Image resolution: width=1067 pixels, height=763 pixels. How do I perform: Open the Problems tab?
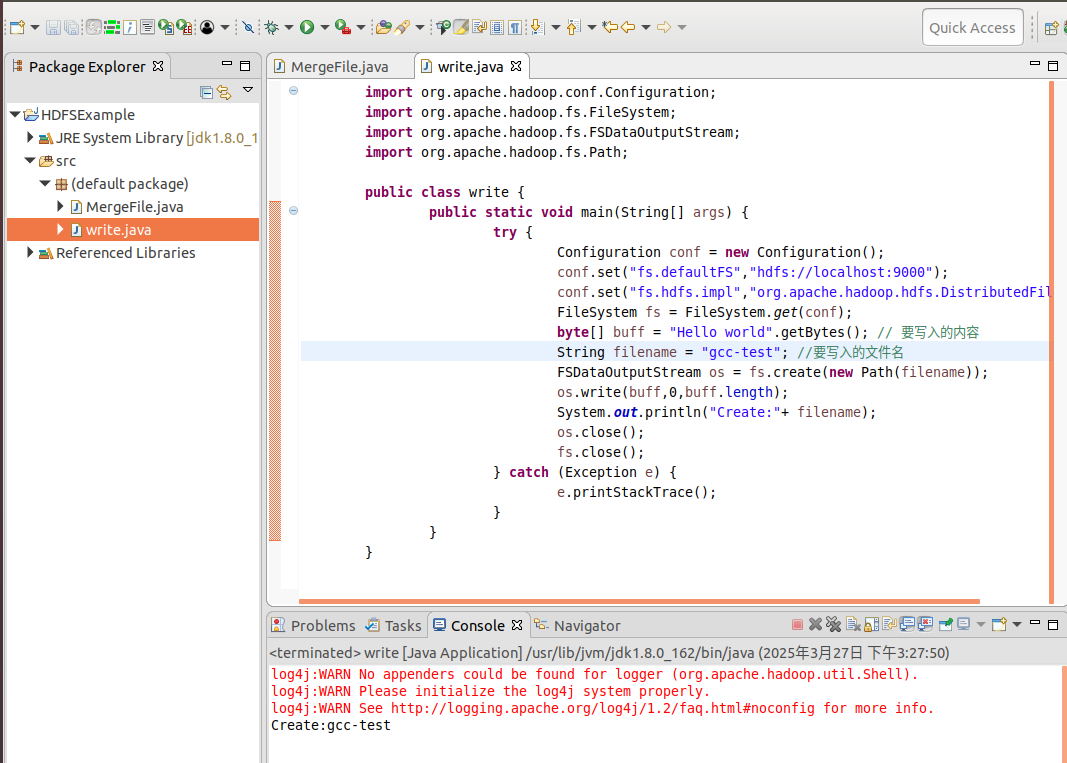click(313, 625)
